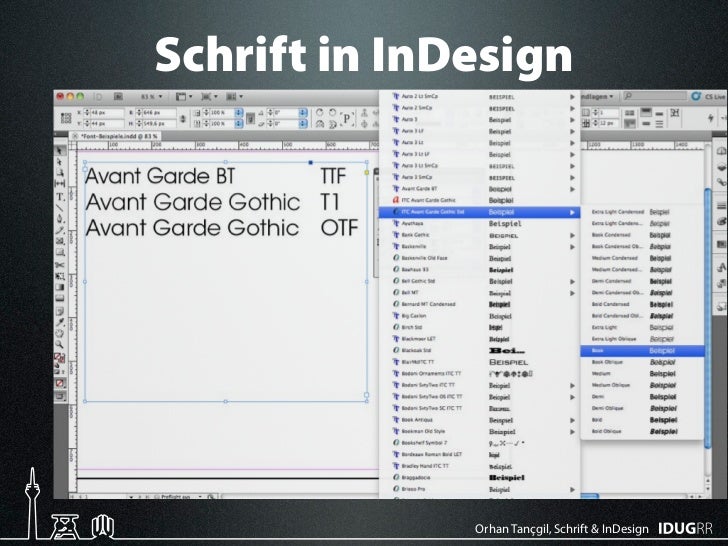Click the Apply None swatch in toolbox

(x=60, y=383)
